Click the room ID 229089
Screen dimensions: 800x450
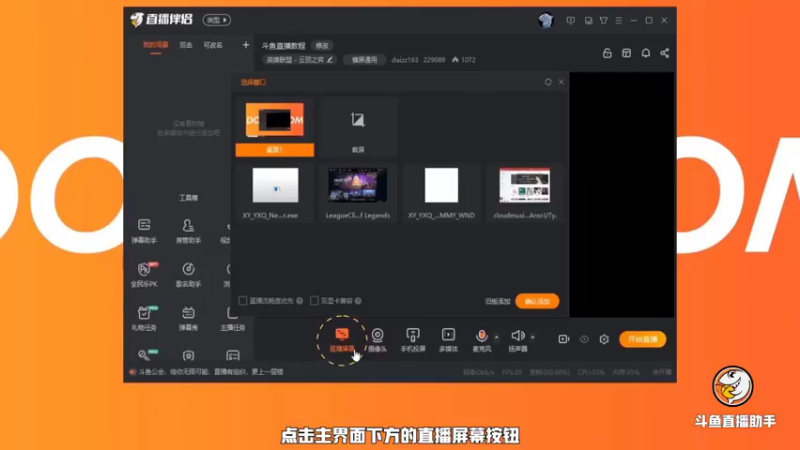(434, 60)
